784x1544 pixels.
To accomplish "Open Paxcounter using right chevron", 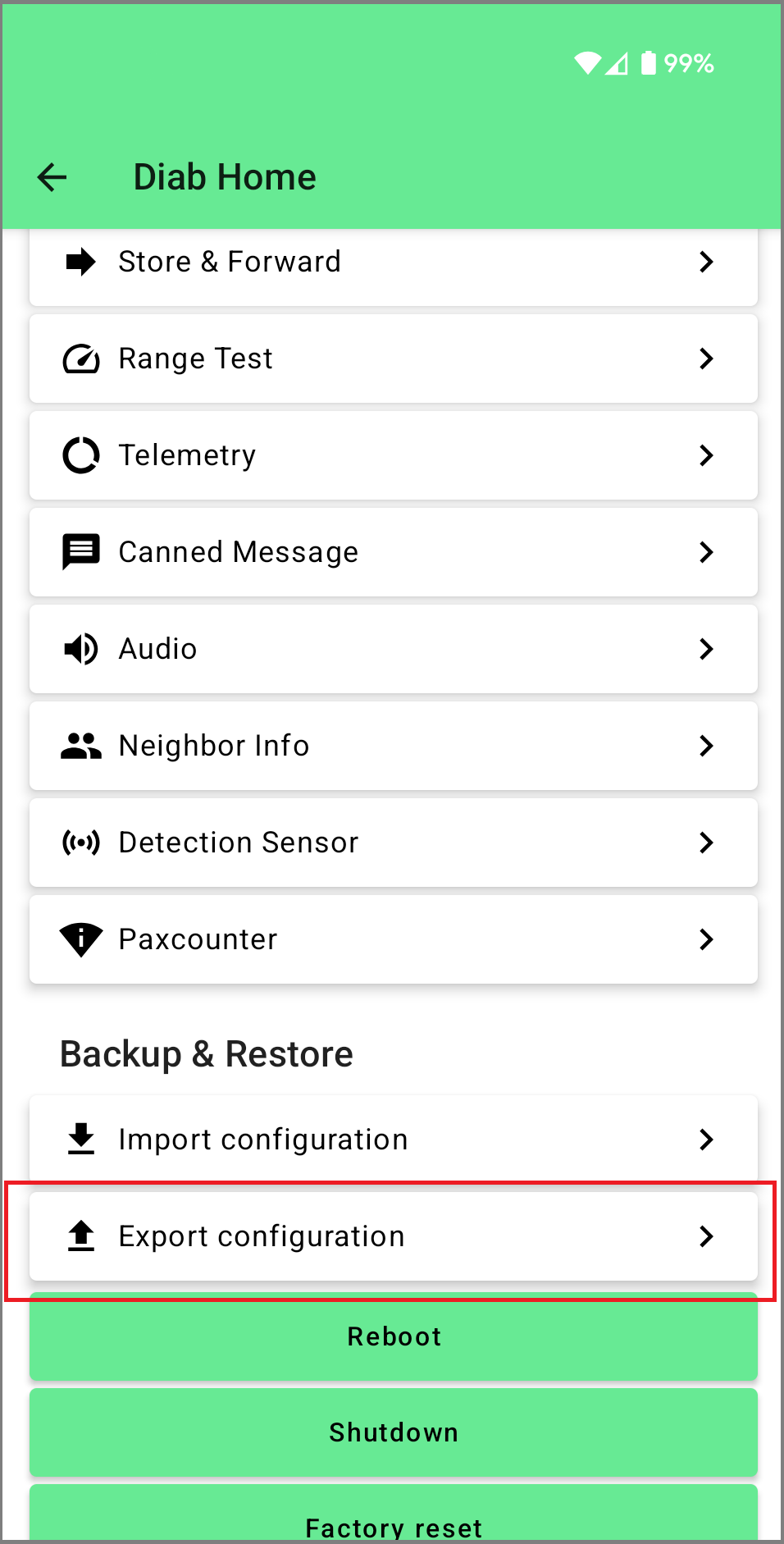I will tap(706, 939).
